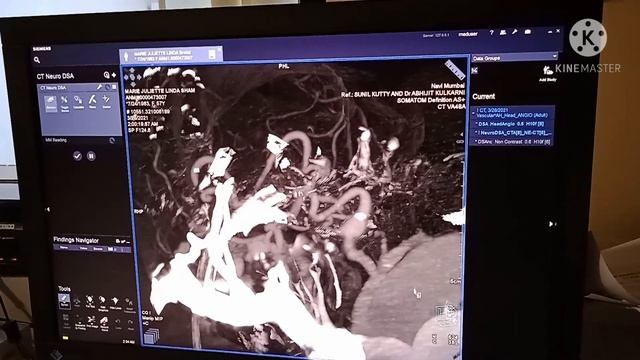Open the wrench icon on CT Neuro DSA card

99,87
